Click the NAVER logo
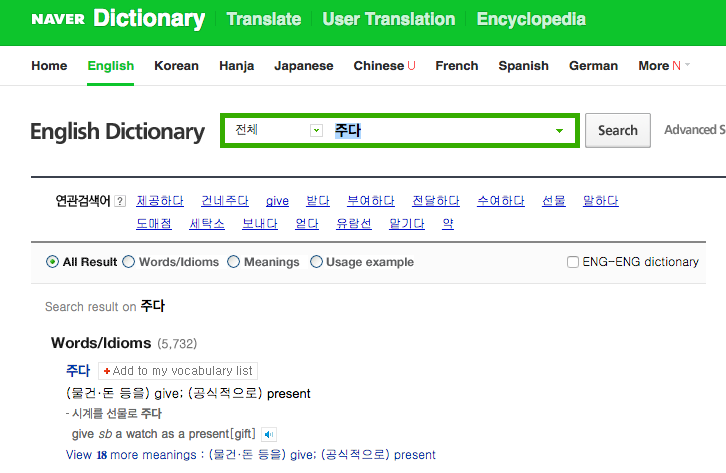The height and width of the screenshot is (473, 726). (57, 19)
